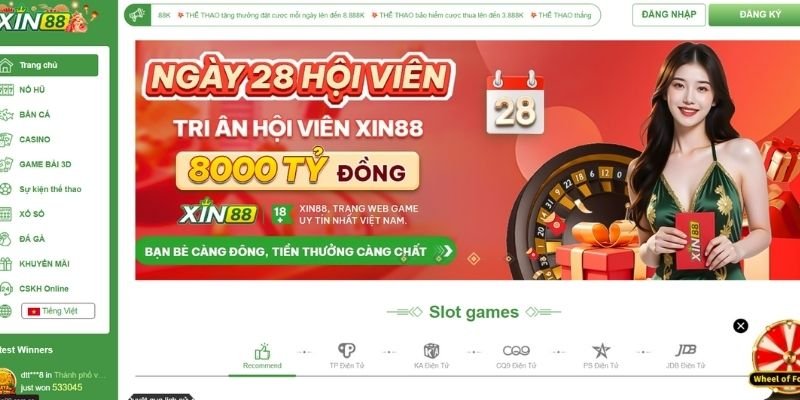This screenshot has height=400, width=800.
Task: Choose the PS Điện Tử star icon
Action: pyautogui.click(x=601, y=351)
